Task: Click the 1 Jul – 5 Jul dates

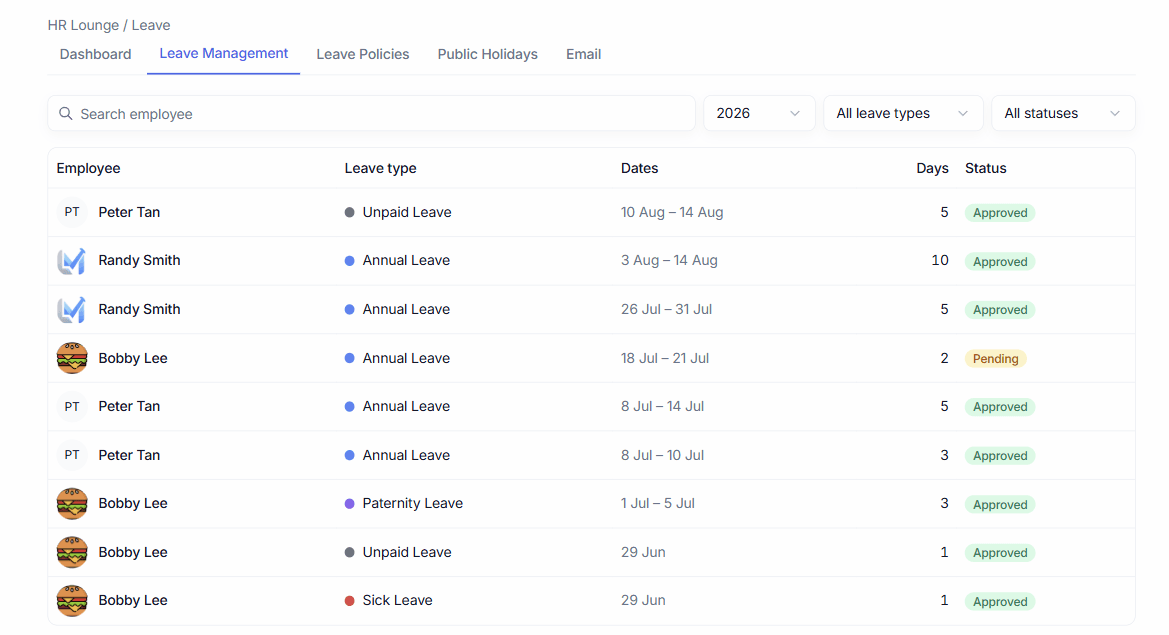Action: click(x=658, y=504)
